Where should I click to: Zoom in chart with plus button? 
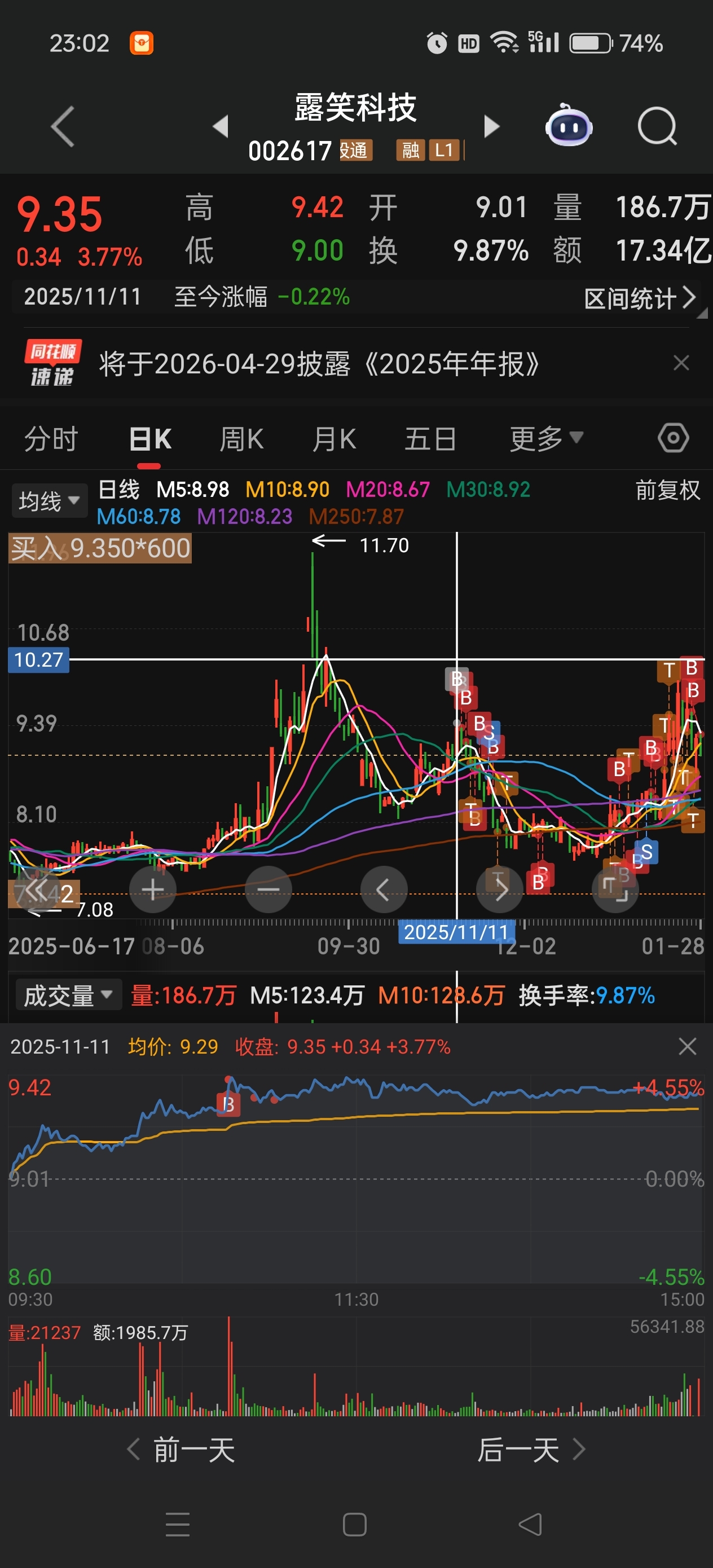(x=153, y=889)
